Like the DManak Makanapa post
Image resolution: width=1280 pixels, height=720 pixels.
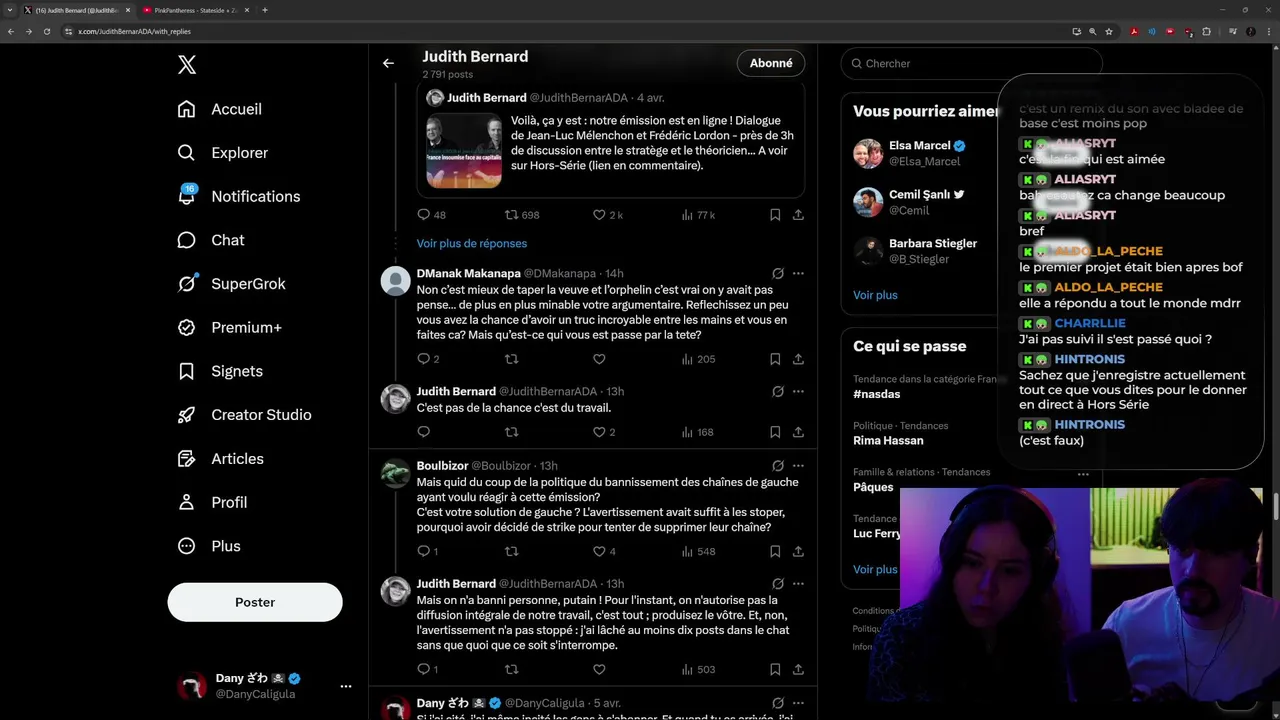click(x=599, y=359)
